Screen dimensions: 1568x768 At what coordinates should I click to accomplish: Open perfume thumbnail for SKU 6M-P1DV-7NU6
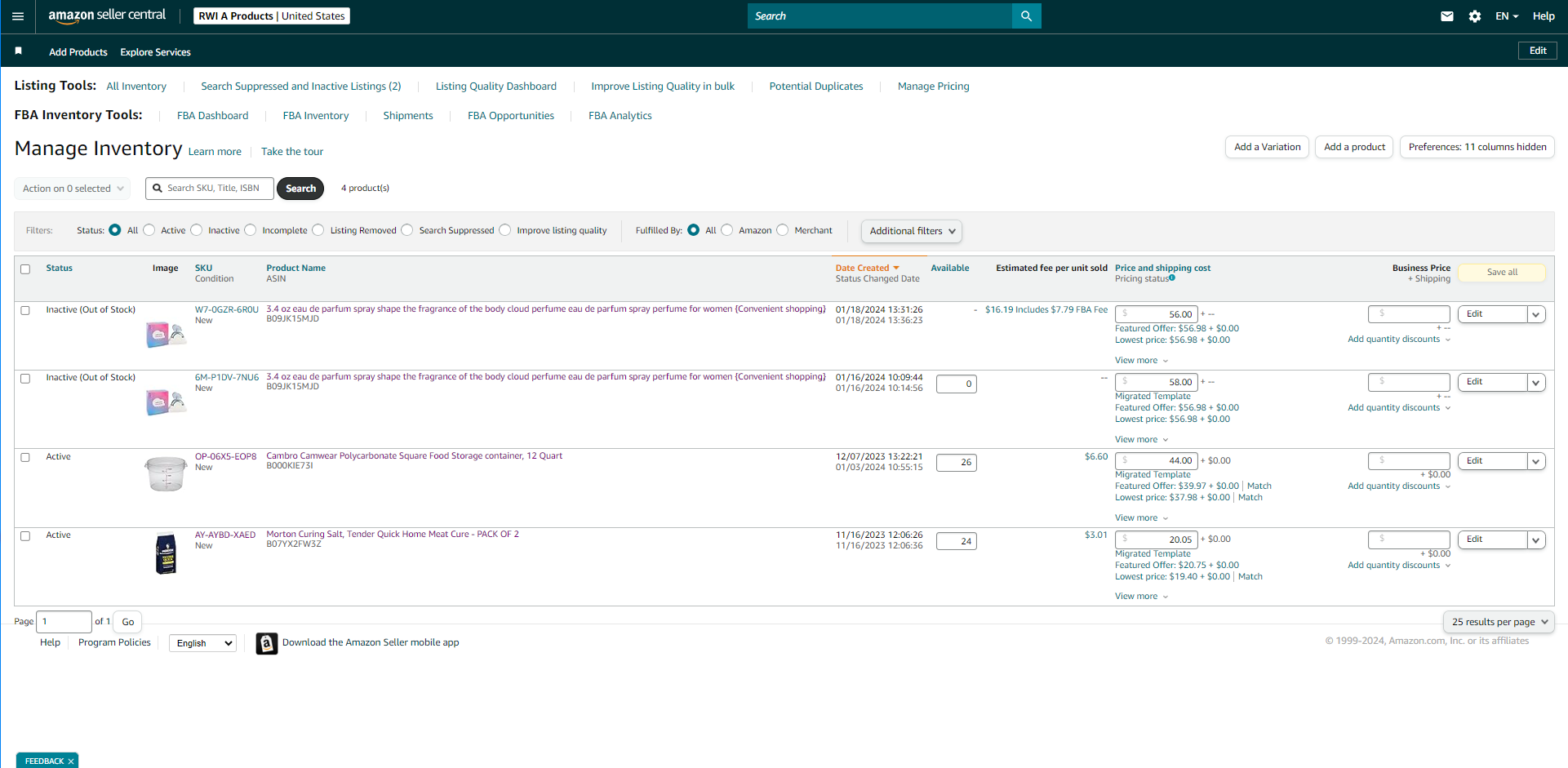(x=166, y=402)
